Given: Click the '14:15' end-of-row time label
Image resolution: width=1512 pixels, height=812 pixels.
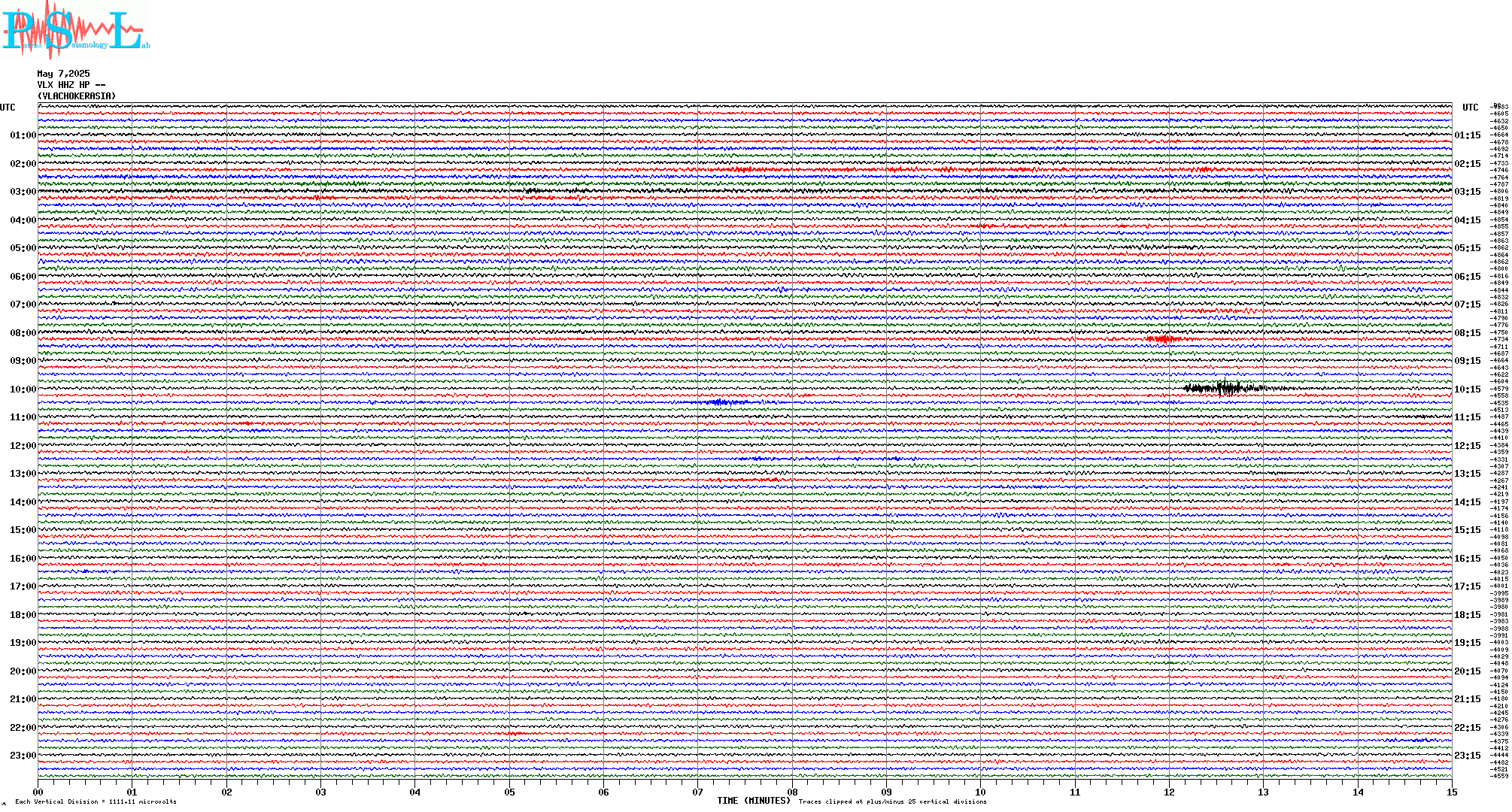Looking at the screenshot, I should (x=1468, y=502).
